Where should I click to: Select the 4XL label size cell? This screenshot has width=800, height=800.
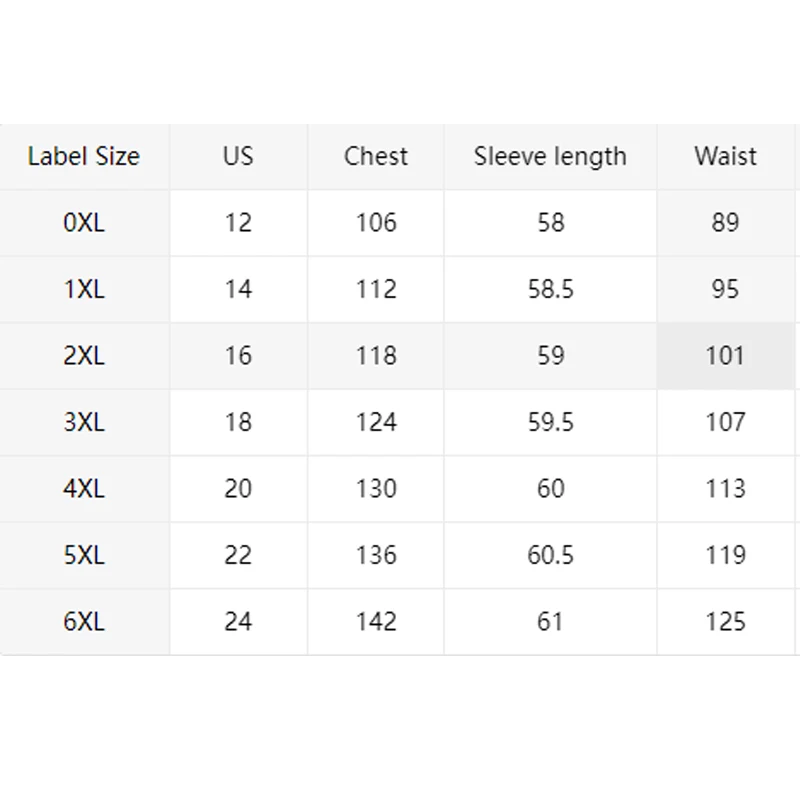pyautogui.click(x=84, y=488)
